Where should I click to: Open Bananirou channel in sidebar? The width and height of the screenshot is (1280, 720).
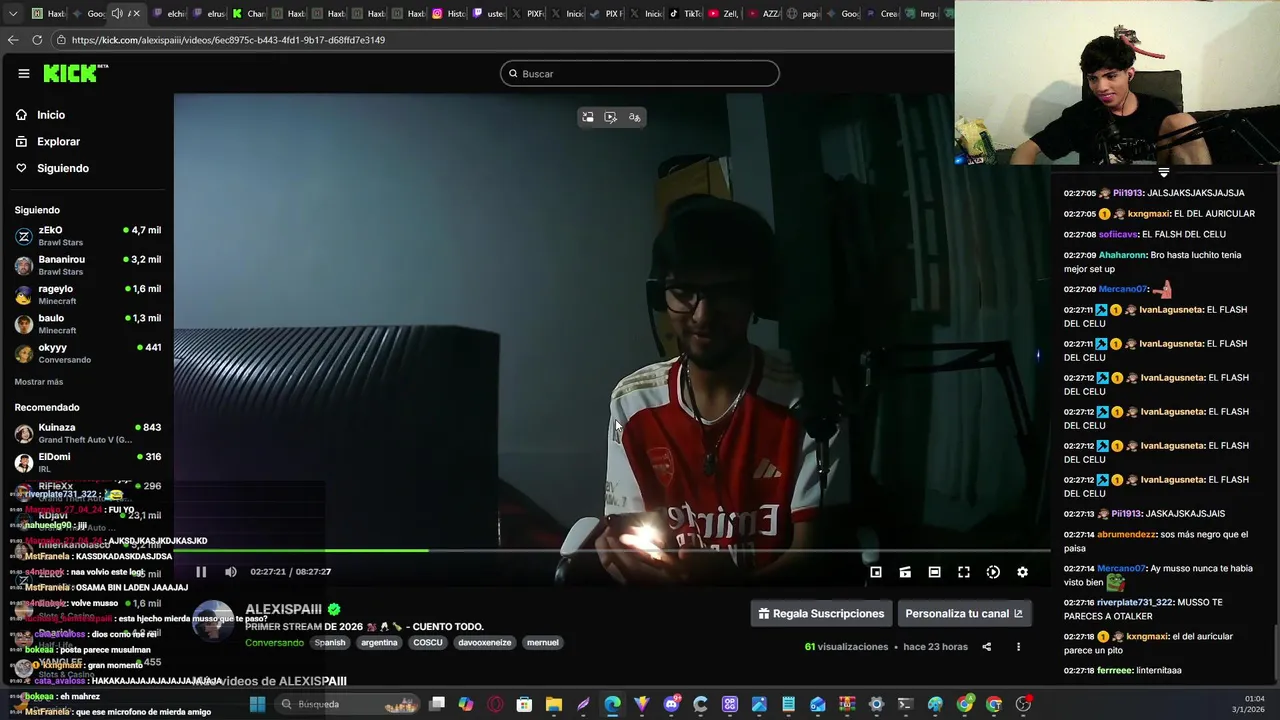coord(87,265)
